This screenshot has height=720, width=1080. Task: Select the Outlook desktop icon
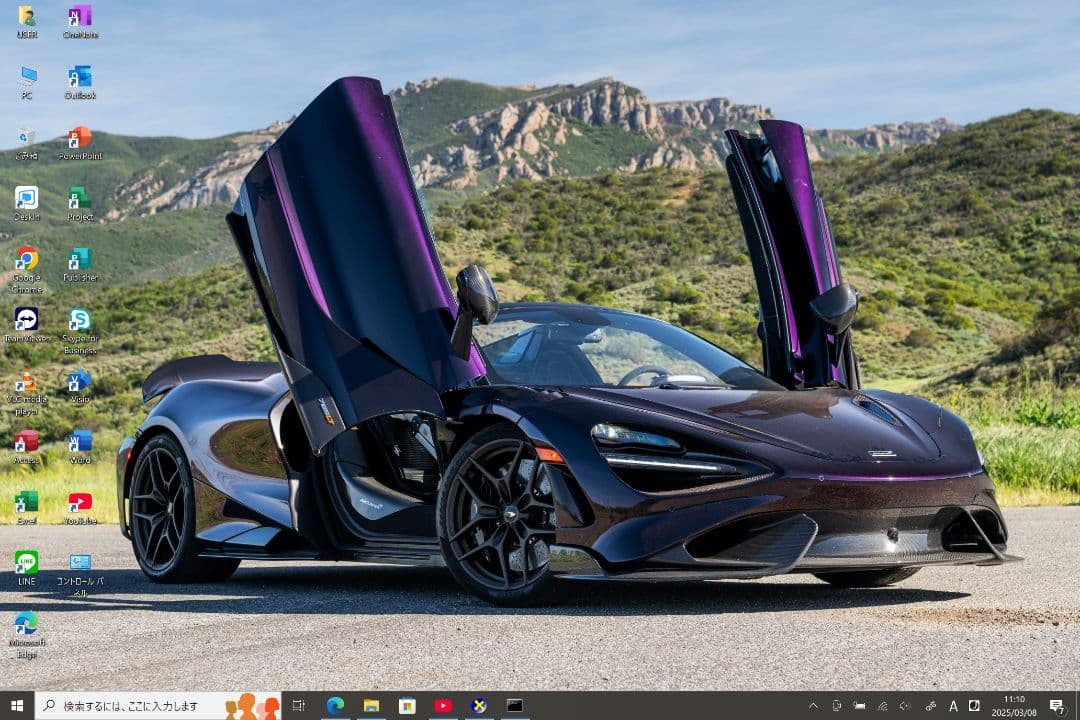(80, 78)
